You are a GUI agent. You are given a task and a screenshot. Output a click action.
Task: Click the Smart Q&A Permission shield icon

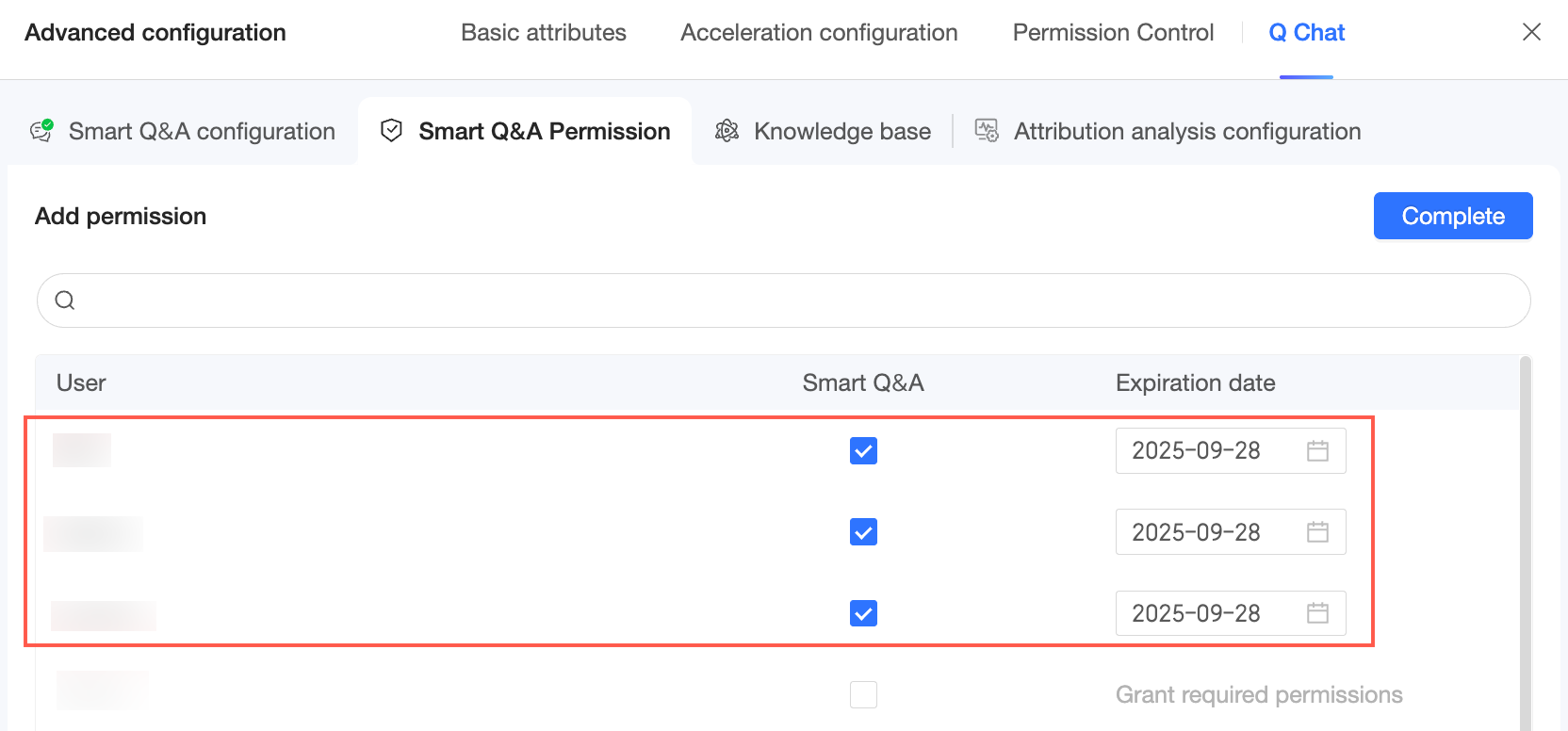pyautogui.click(x=391, y=131)
